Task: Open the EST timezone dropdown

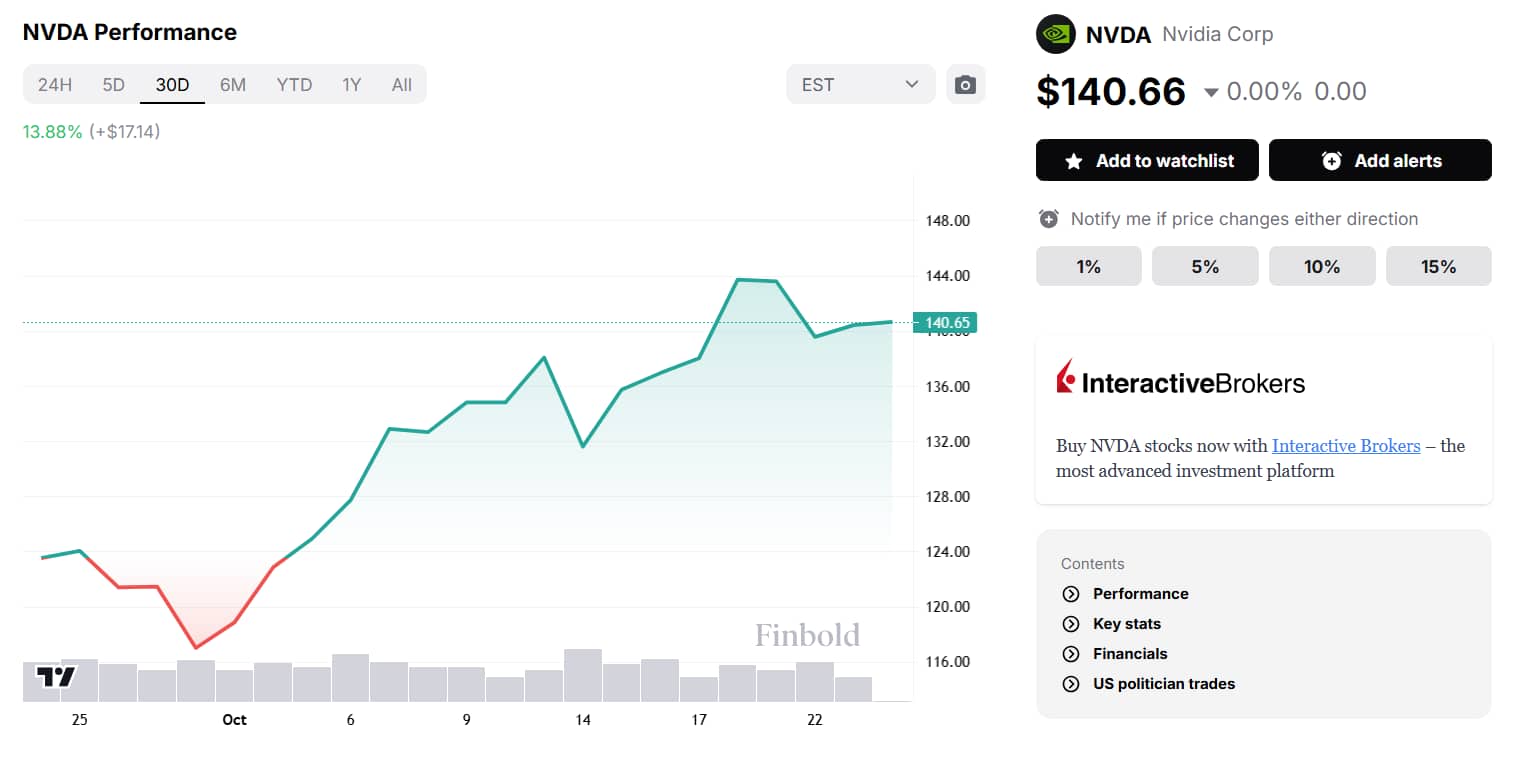Action: pyautogui.click(x=861, y=84)
